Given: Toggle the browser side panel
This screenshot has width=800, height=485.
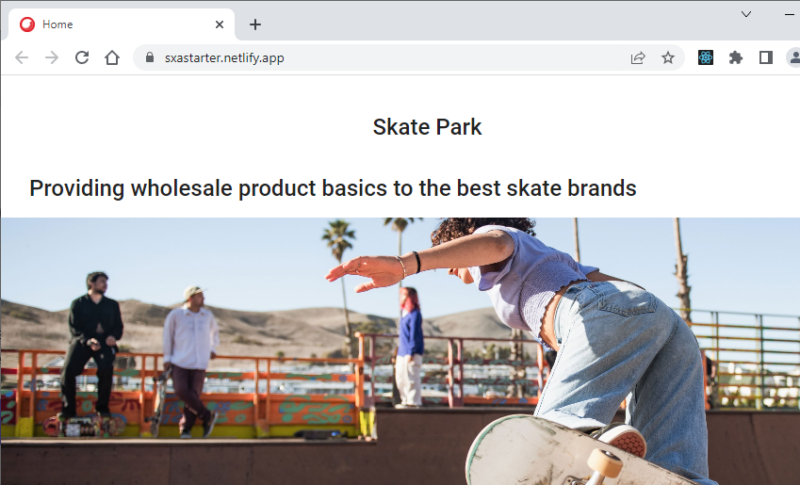Looking at the screenshot, I should (765, 58).
